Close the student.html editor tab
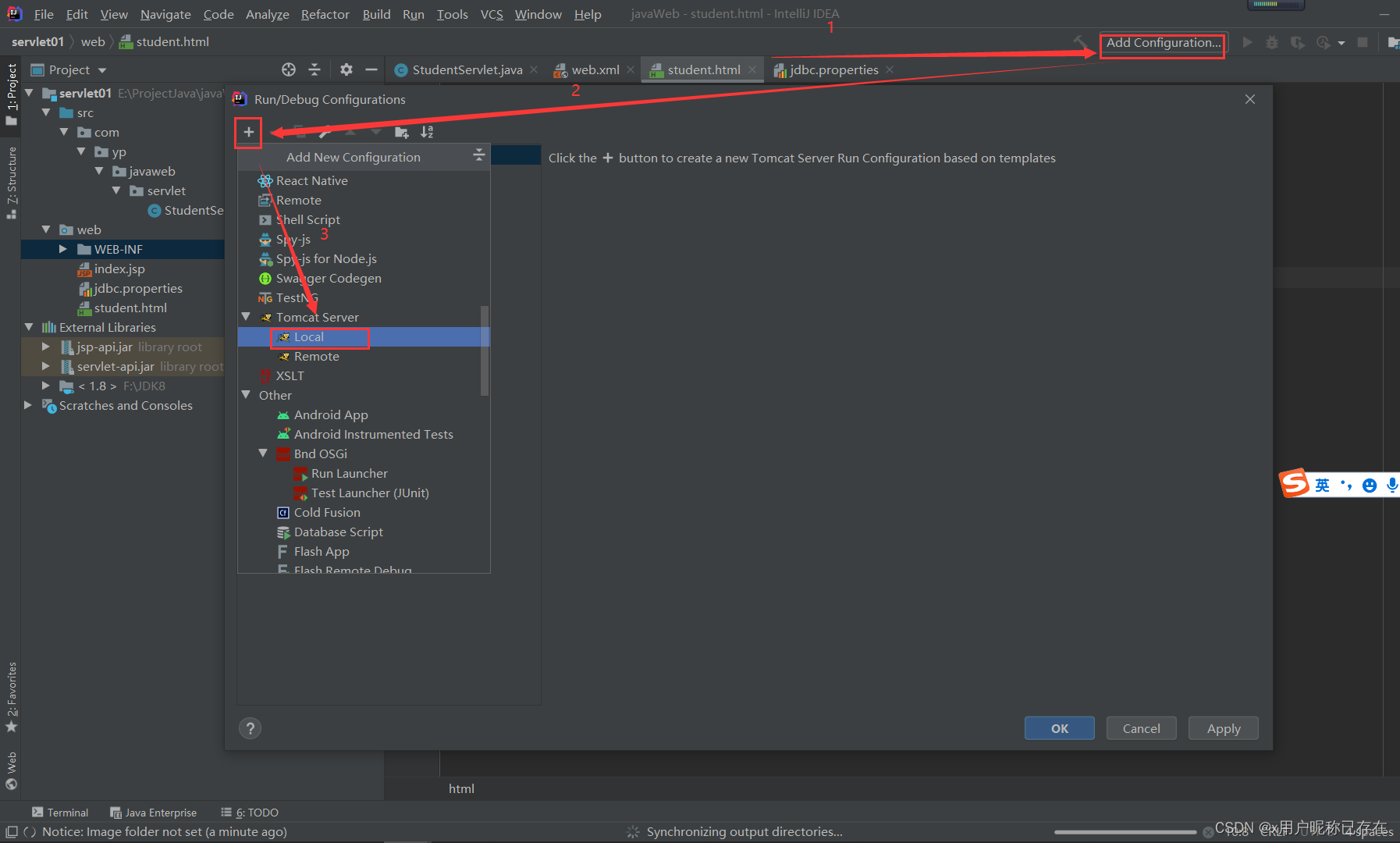 click(x=752, y=69)
